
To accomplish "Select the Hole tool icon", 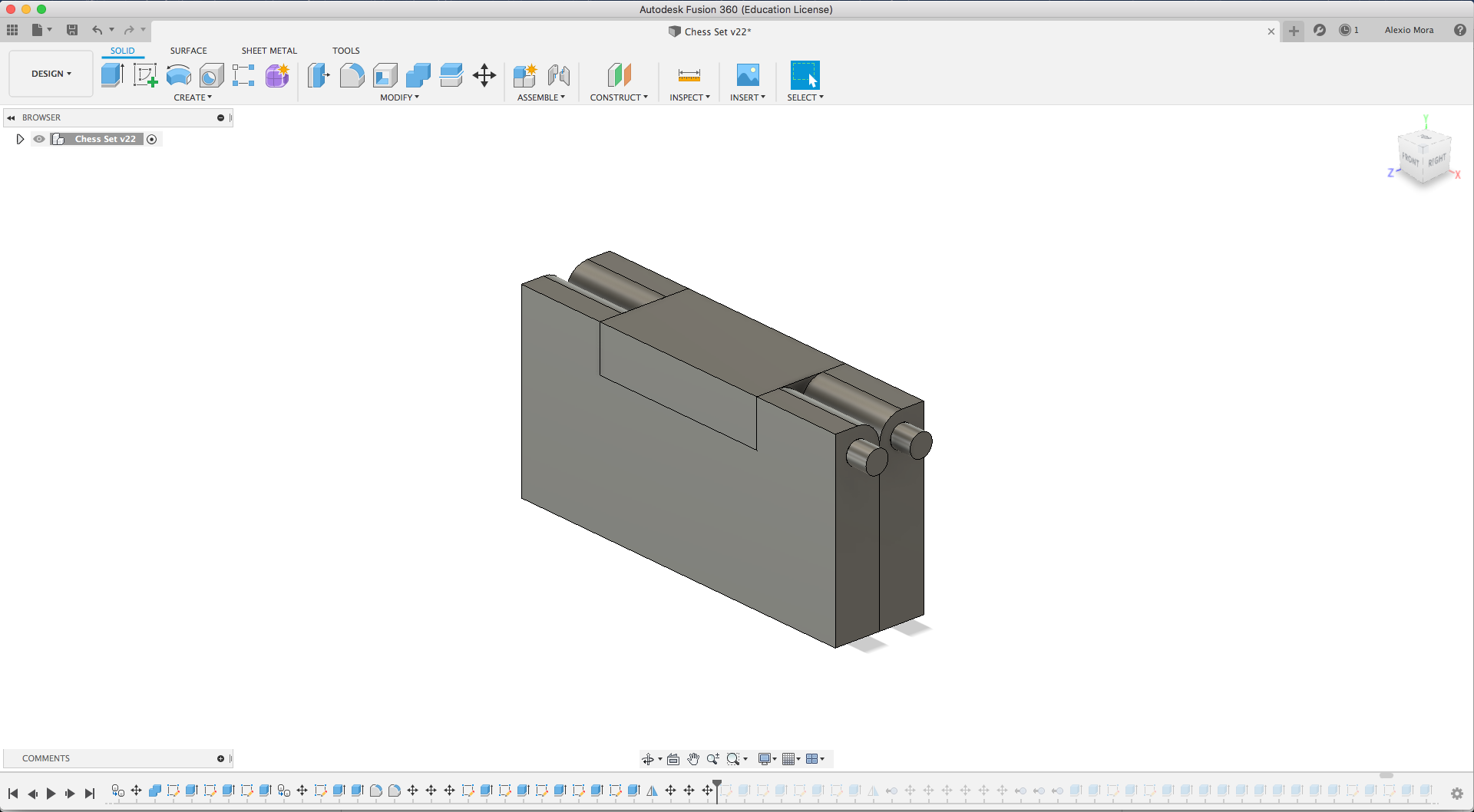I will pyautogui.click(x=211, y=75).
